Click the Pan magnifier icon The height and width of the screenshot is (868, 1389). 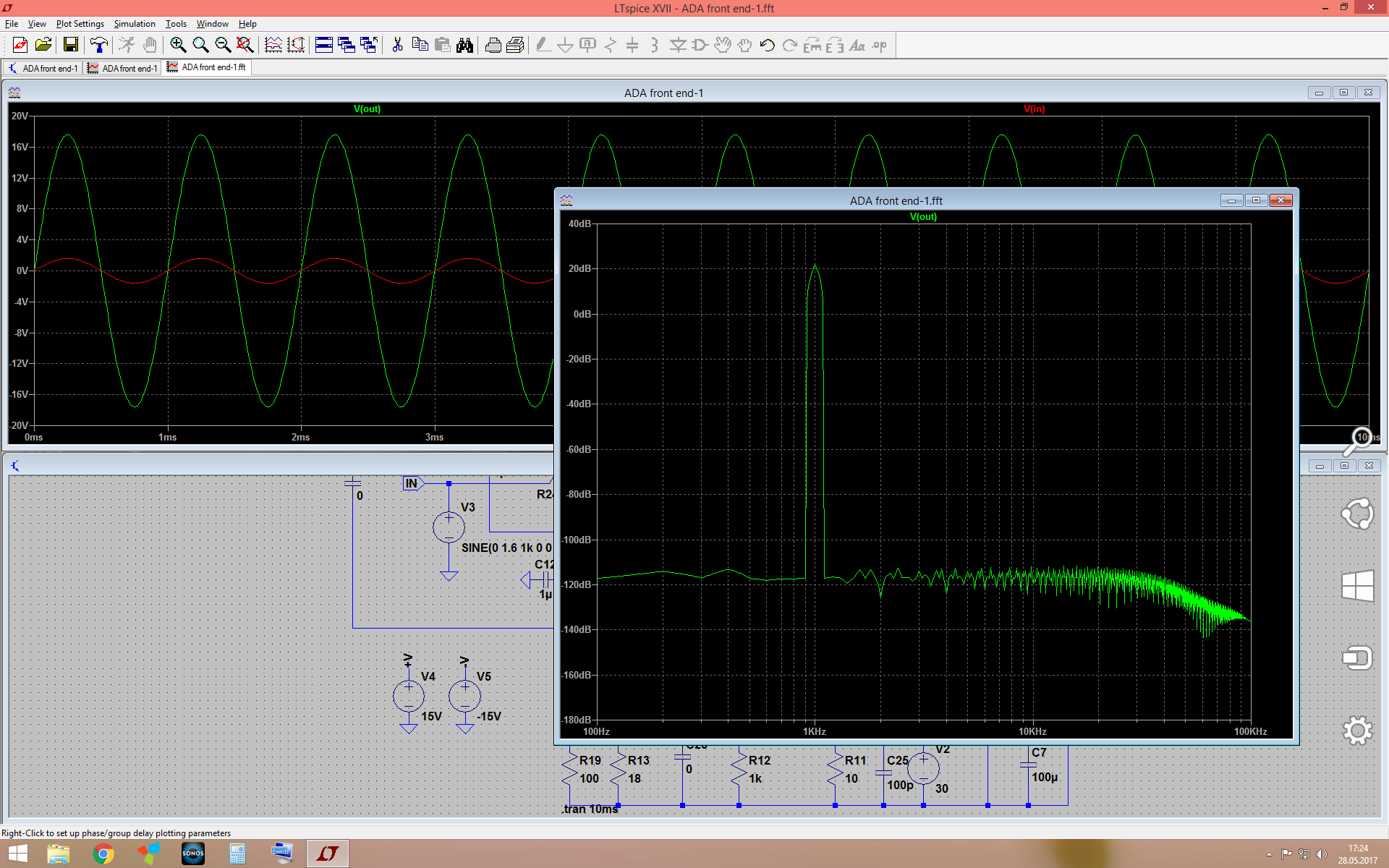click(x=200, y=45)
